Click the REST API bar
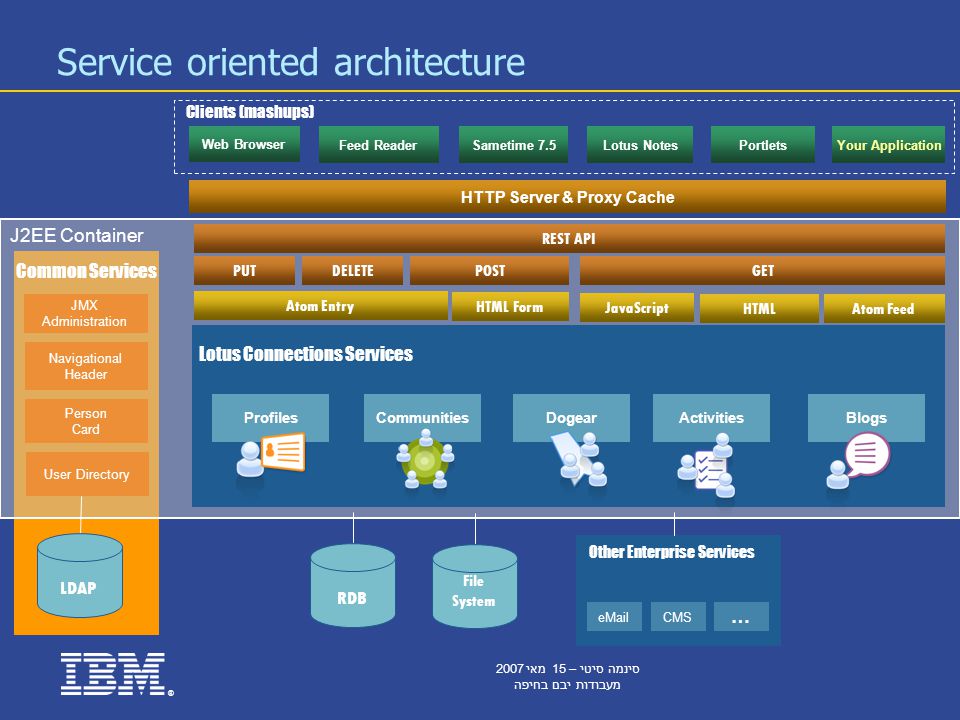This screenshot has width=960, height=720. point(569,239)
